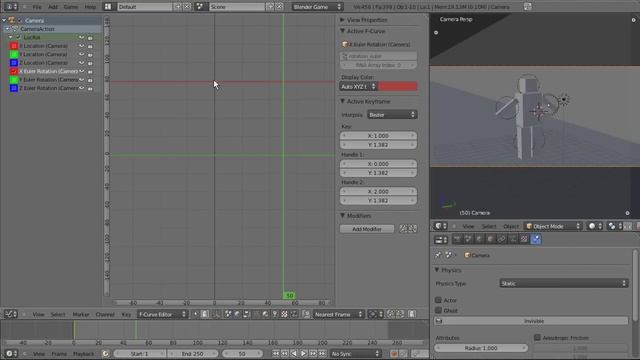Open the Help menu
This screenshot has height=360, width=640.
(x=90, y=7)
